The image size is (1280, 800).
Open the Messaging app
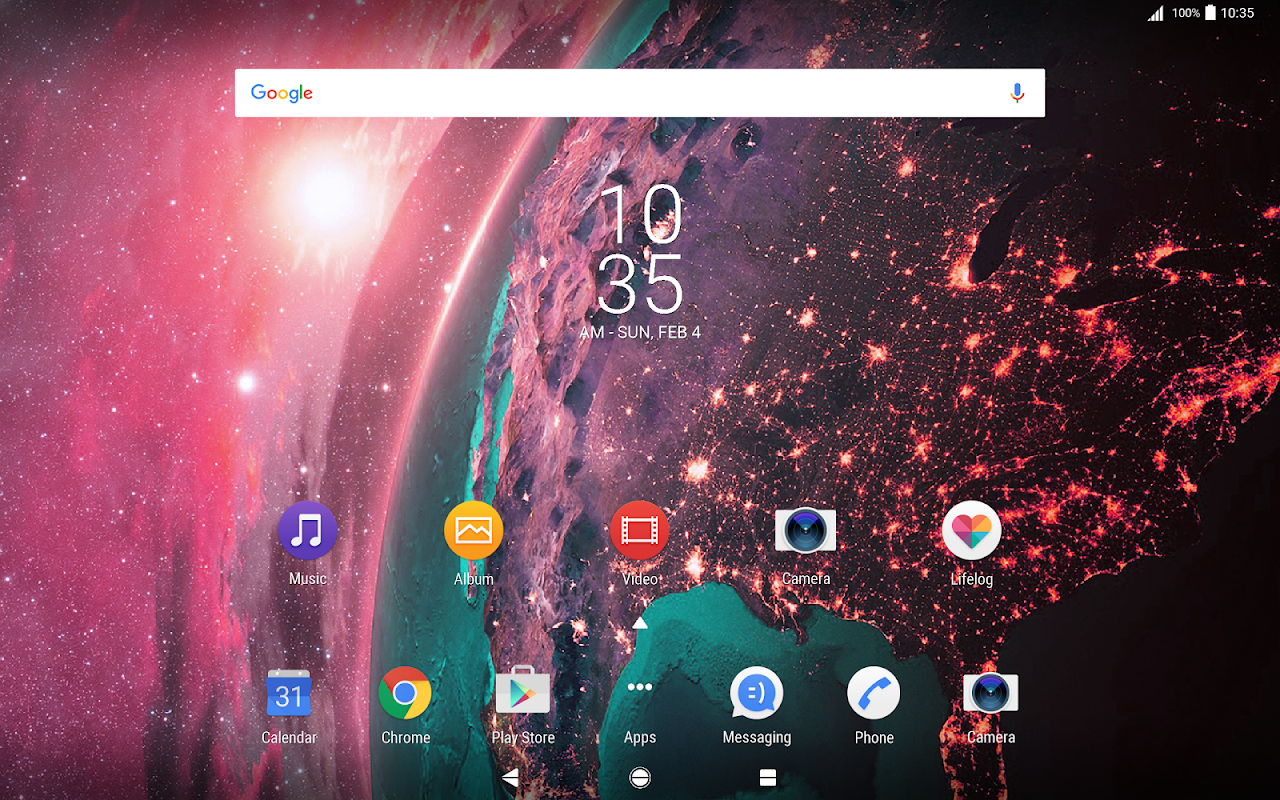coord(757,693)
